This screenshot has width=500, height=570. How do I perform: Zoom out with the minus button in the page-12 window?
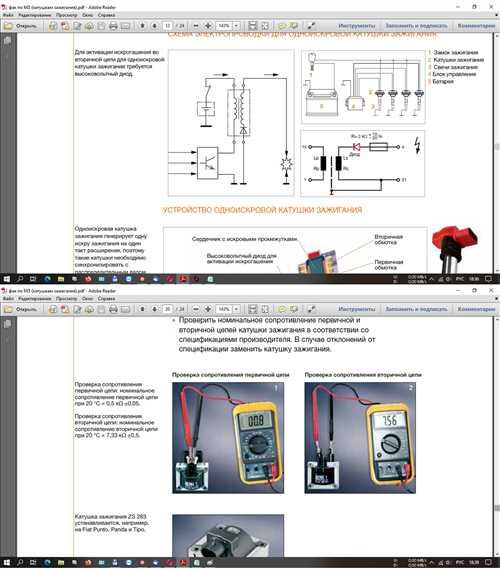click(x=196, y=26)
